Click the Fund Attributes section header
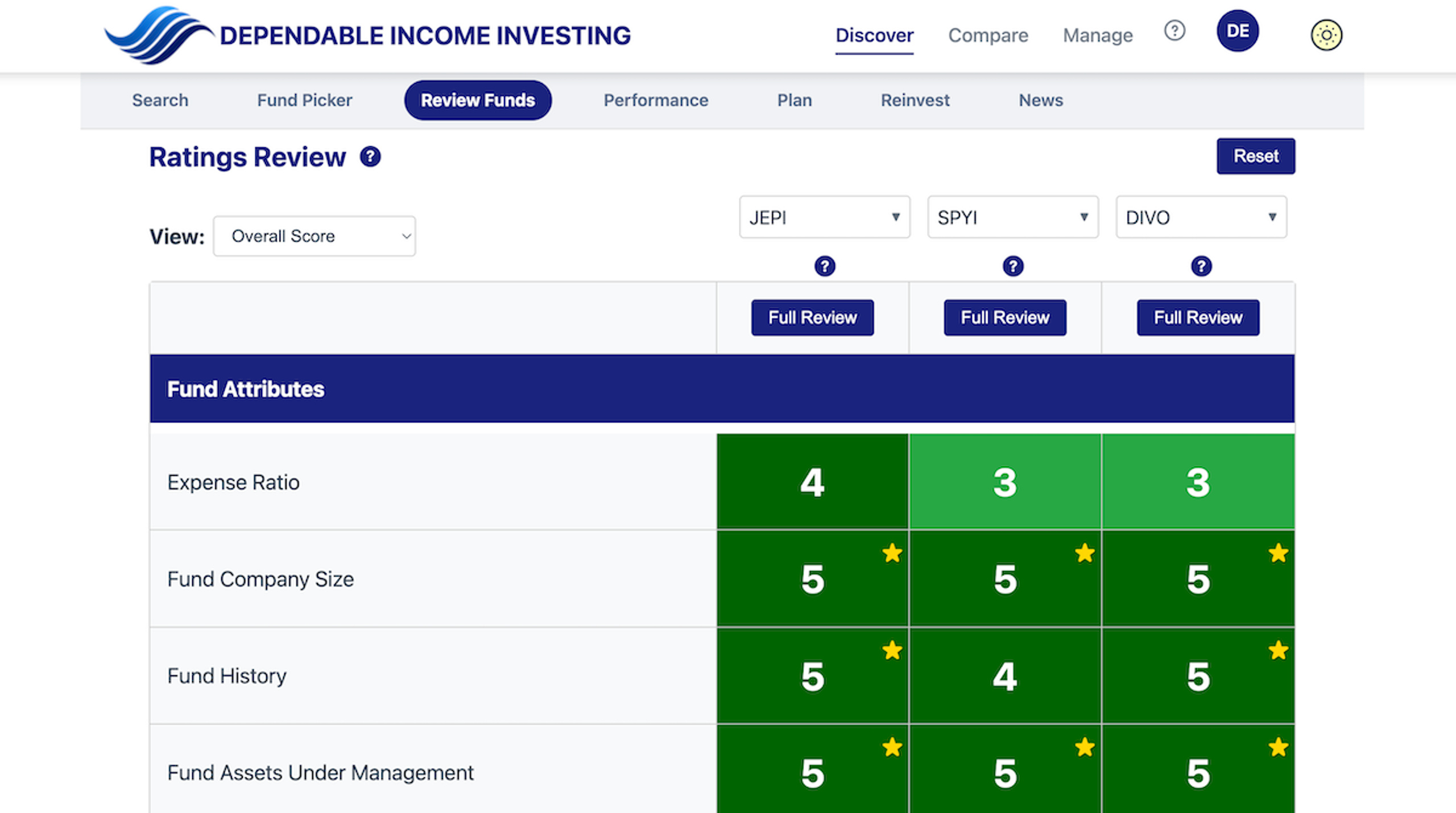 pyautogui.click(x=722, y=389)
